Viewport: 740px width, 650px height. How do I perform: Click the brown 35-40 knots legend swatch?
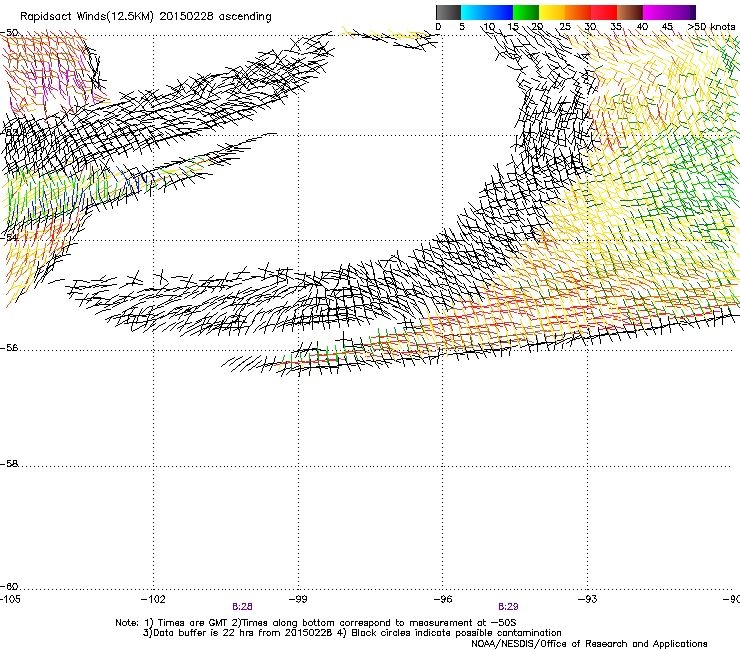click(630, 12)
